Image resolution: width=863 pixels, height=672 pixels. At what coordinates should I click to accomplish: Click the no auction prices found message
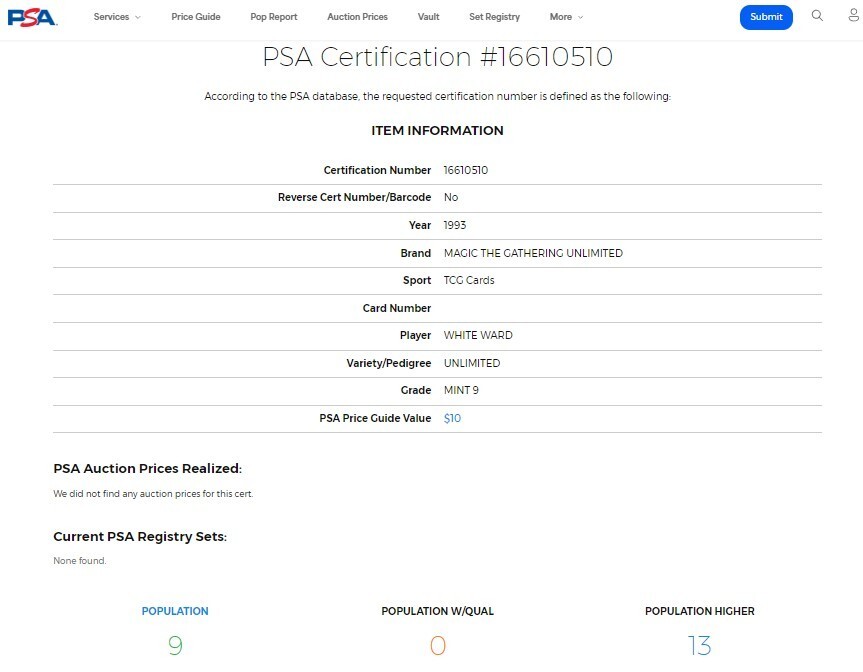click(153, 494)
